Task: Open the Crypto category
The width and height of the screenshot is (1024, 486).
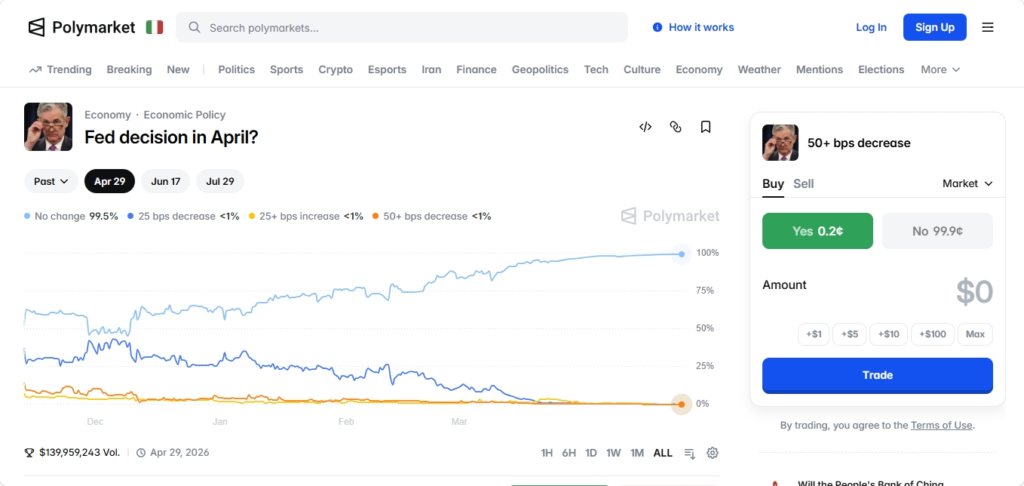Action: point(336,69)
